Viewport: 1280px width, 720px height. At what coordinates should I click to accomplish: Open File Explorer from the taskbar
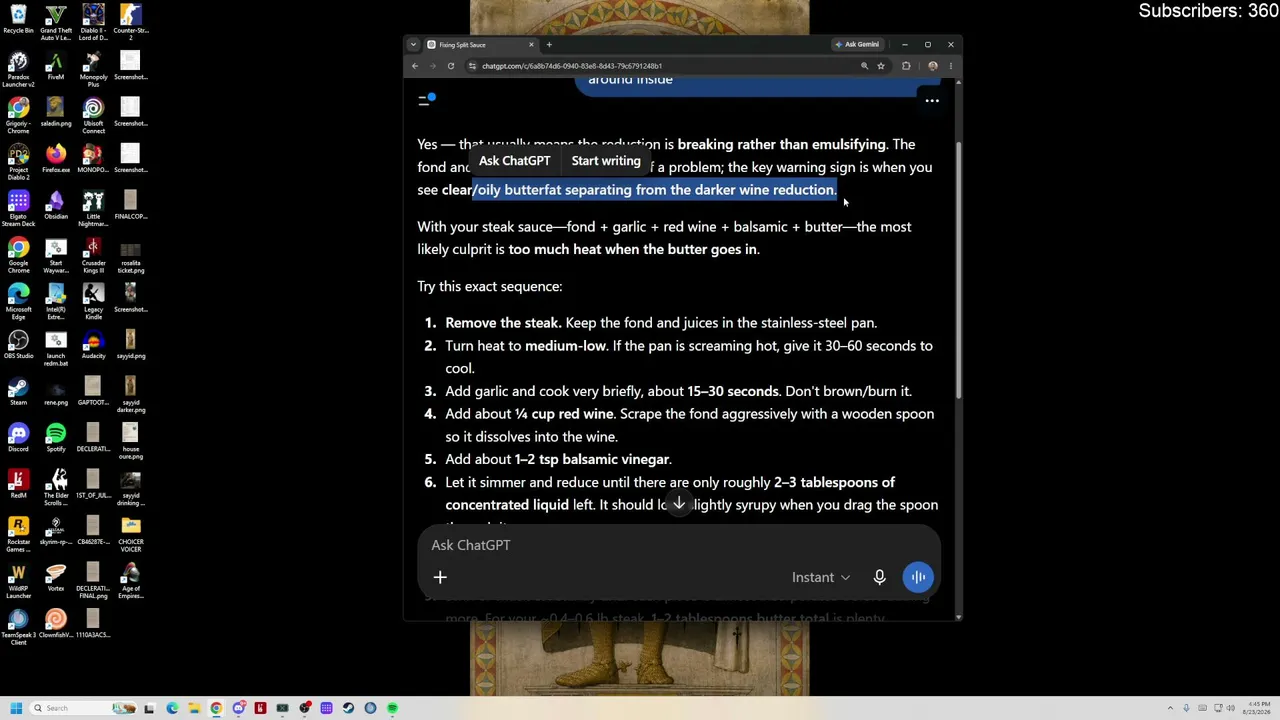[194, 708]
